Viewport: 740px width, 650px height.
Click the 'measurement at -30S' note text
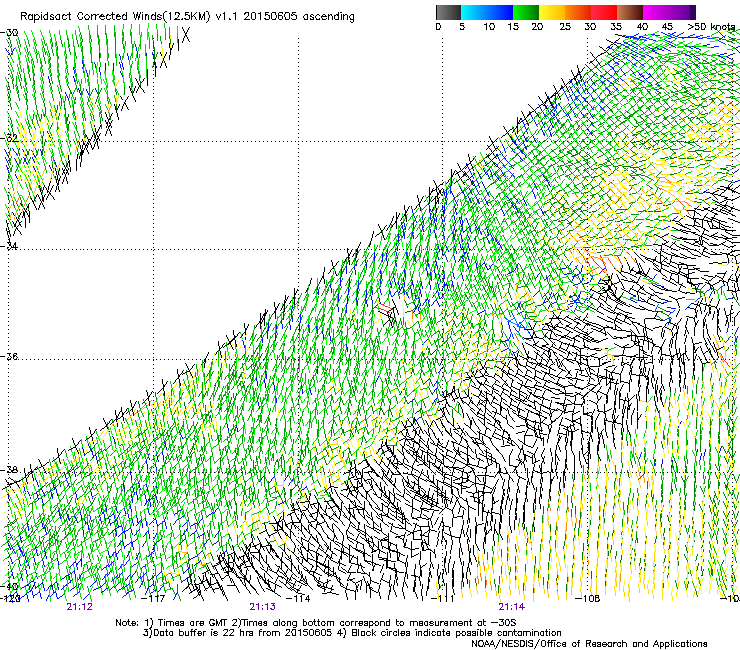pyautogui.click(x=465, y=623)
